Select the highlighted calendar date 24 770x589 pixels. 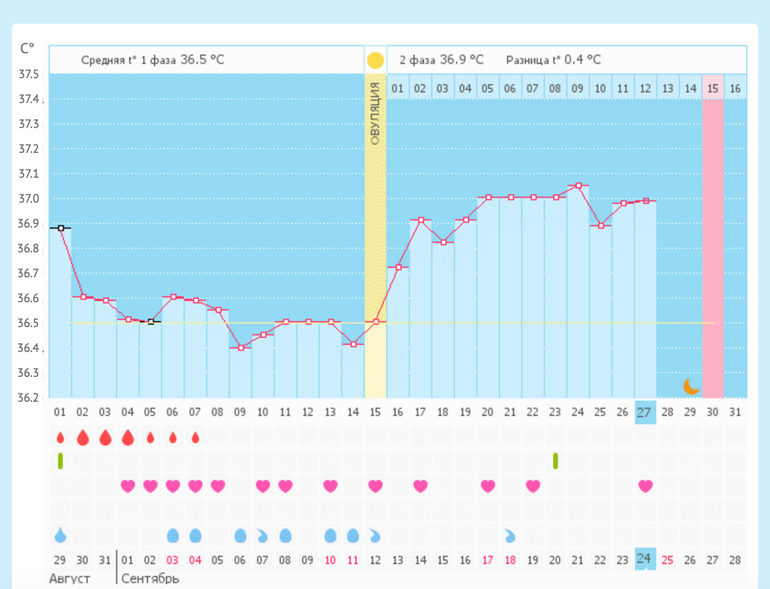point(645,560)
